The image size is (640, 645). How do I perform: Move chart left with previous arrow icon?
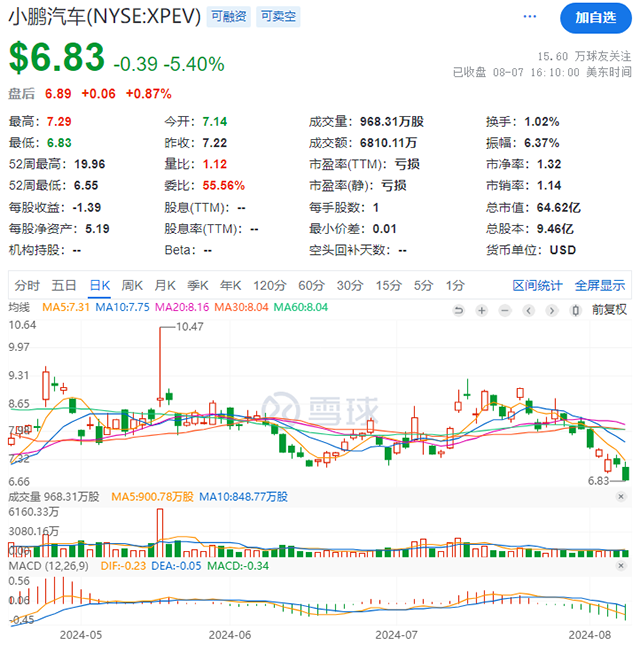point(529,310)
